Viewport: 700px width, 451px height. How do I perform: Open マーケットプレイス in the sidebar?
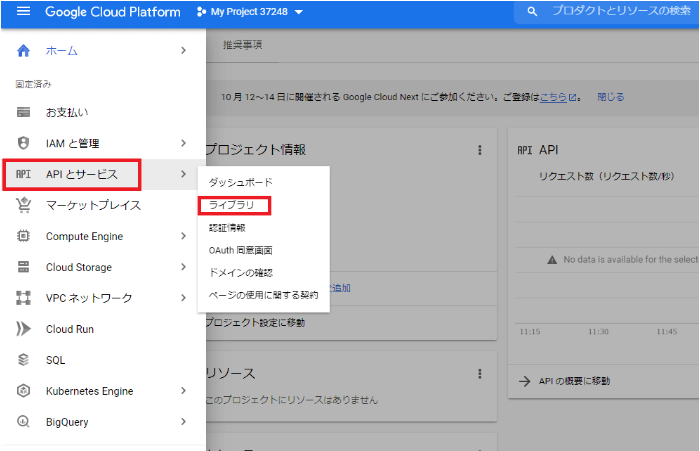point(93,205)
